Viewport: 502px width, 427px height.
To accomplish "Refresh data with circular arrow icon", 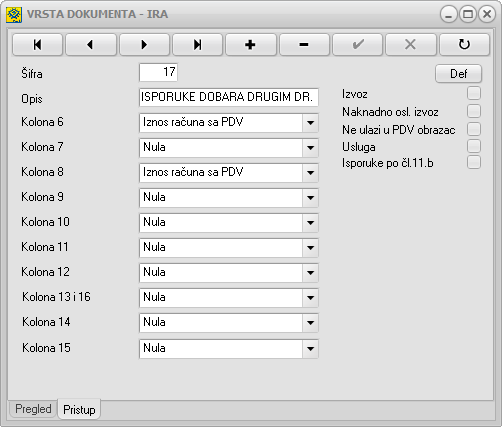I will [464, 44].
